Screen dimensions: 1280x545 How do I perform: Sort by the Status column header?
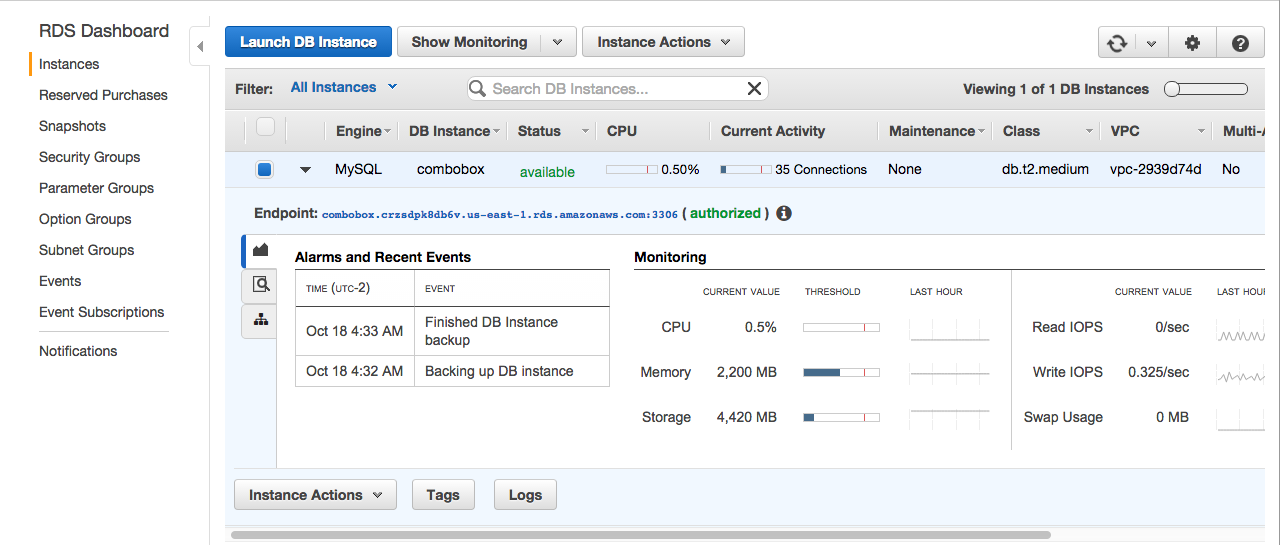coord(553,131)
